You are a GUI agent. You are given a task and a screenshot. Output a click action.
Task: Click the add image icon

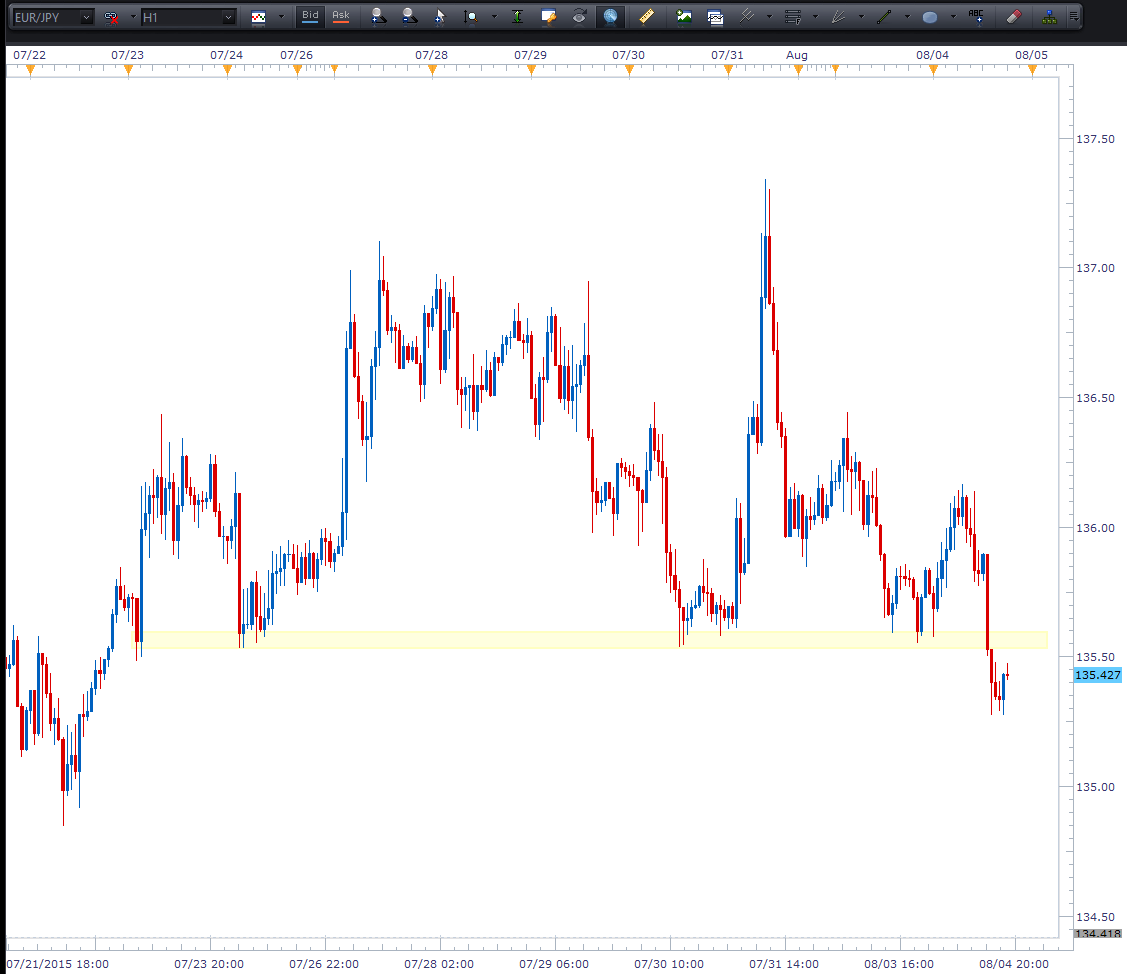coord(684,17)
